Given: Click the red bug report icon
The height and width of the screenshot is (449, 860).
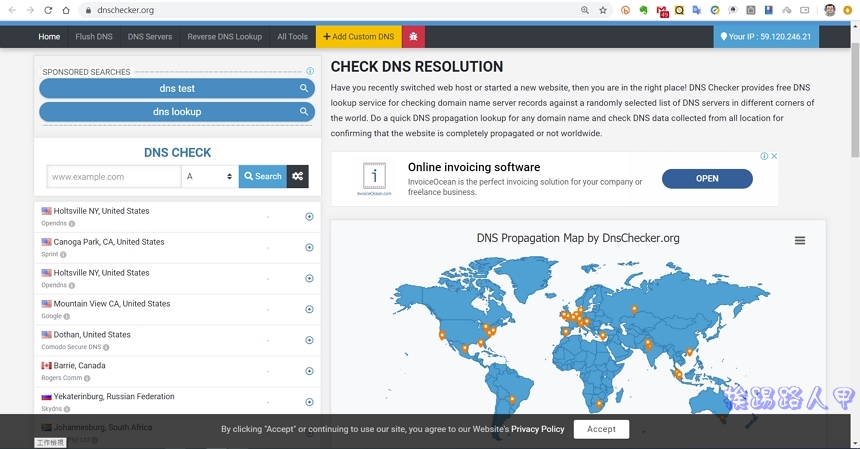Looking at the screenshot, I should (x=414, y=37).
